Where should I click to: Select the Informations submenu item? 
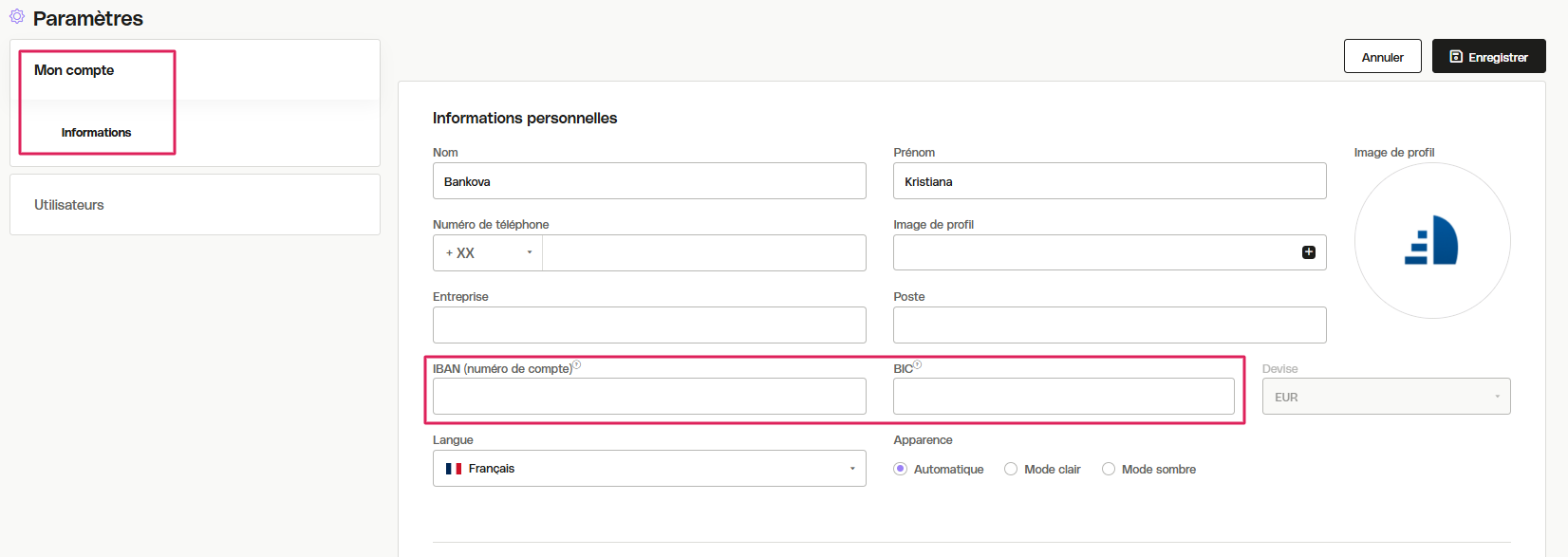tap(96, 133)
